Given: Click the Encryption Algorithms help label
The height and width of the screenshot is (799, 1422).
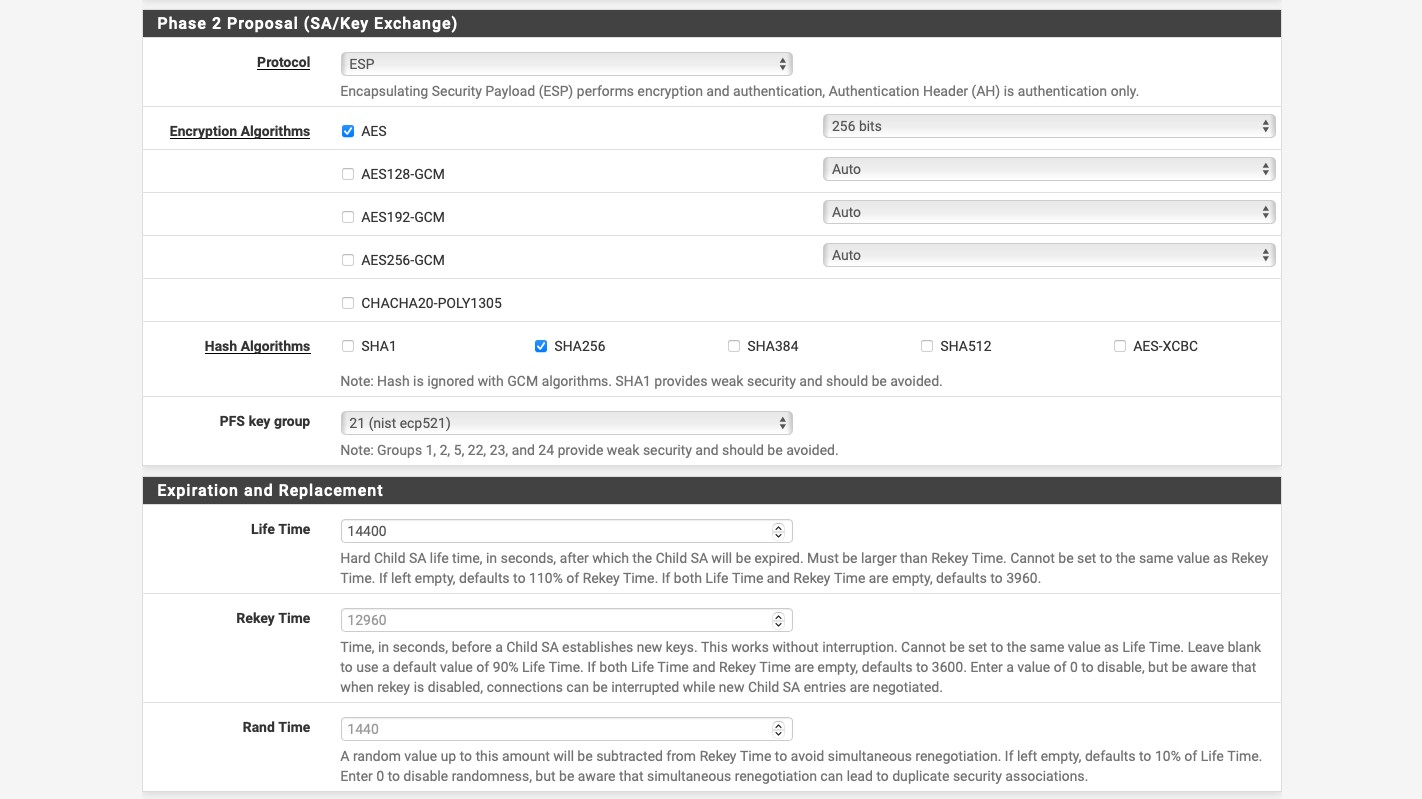Looking at the screenshot, I should (x=239, y=131).
